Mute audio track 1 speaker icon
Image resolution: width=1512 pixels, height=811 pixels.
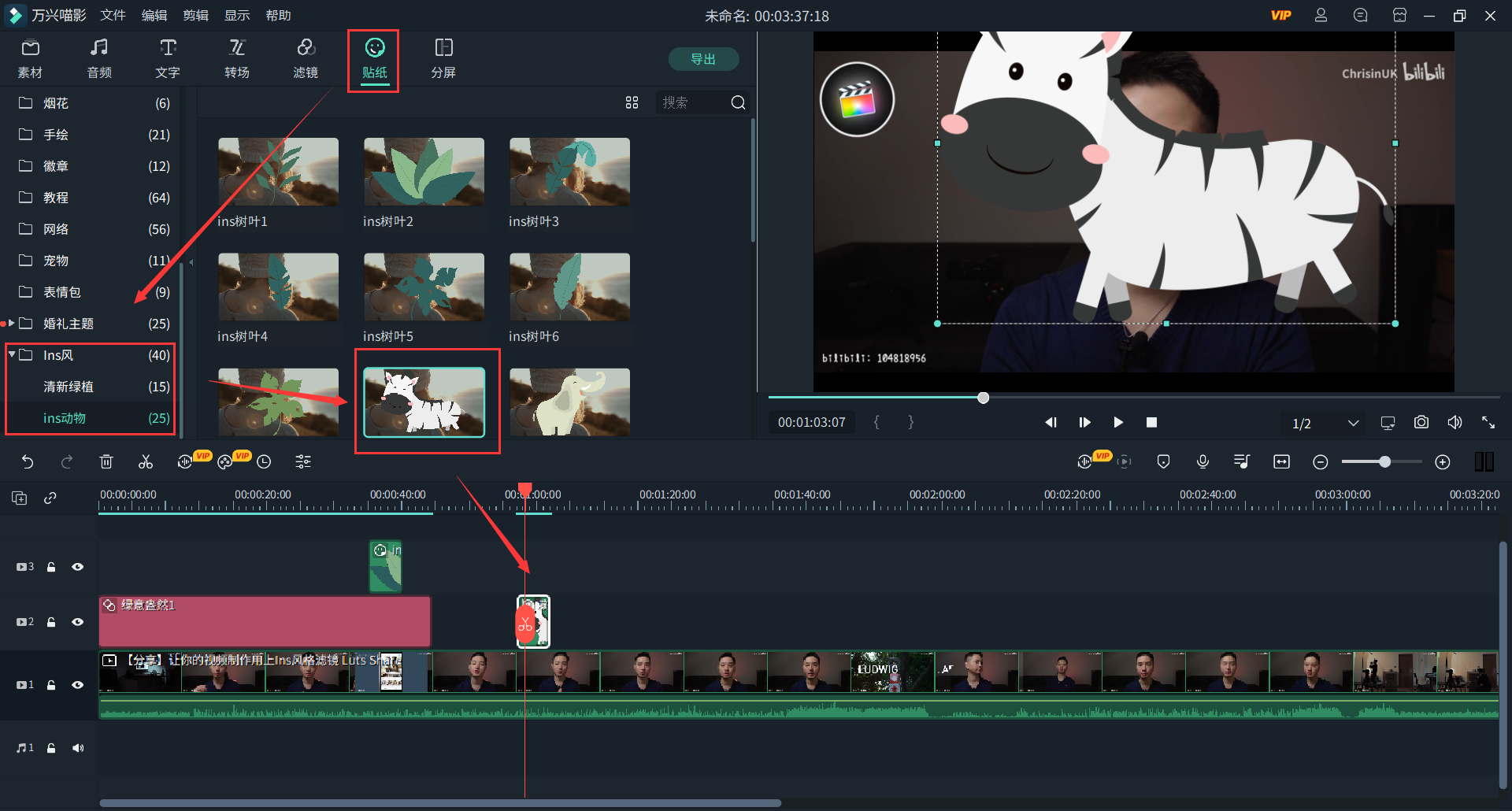click(x=77, y=748)
